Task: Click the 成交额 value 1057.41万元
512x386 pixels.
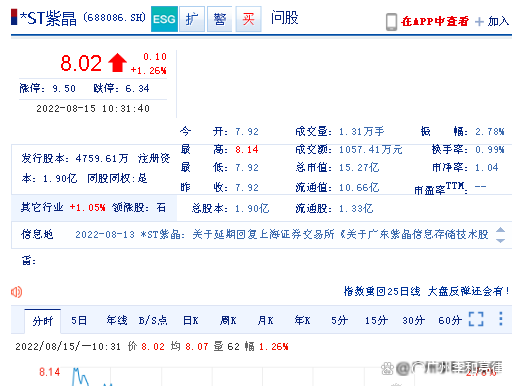Action: pos(371,150)
